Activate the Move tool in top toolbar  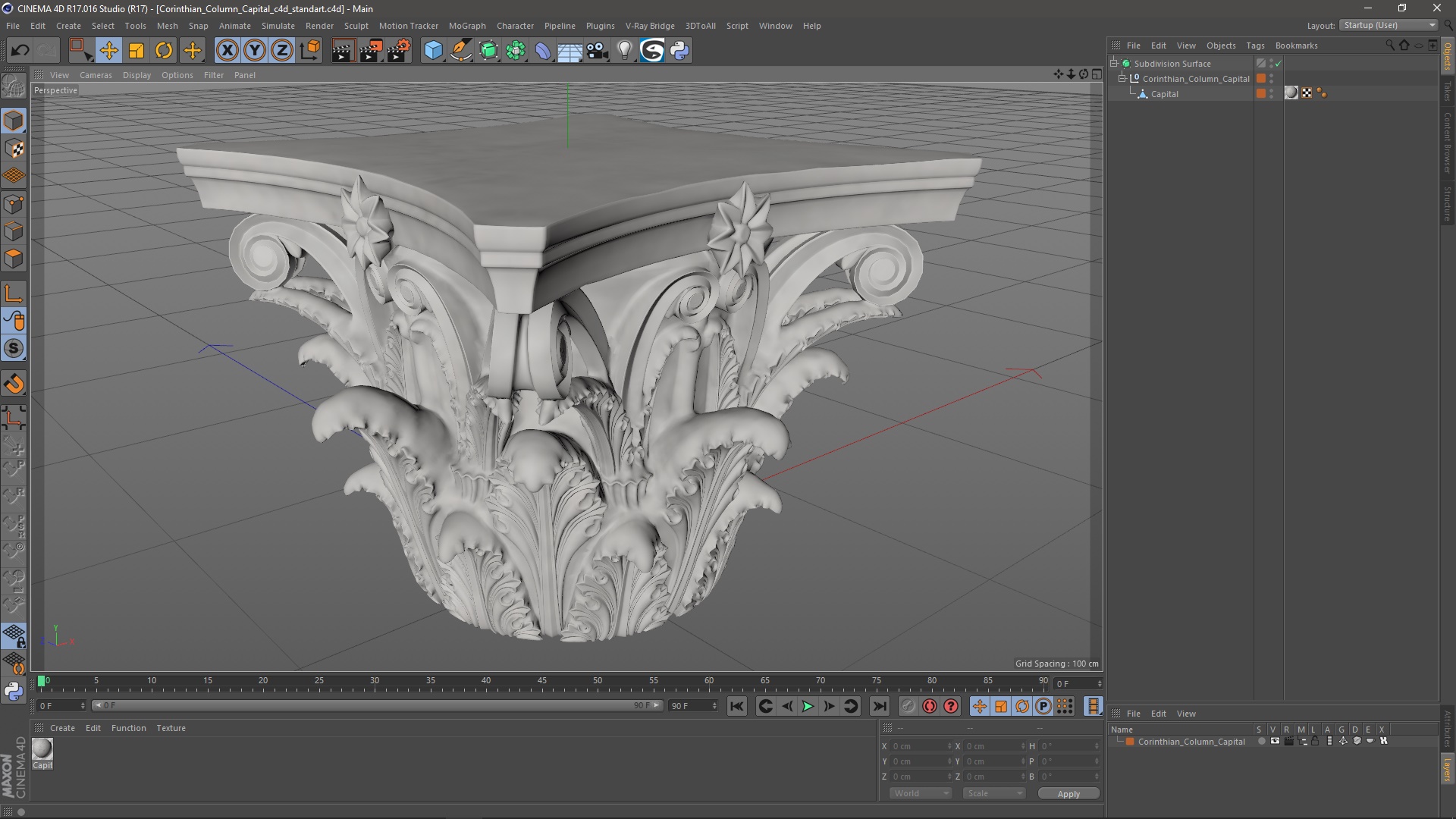(108, 51)
